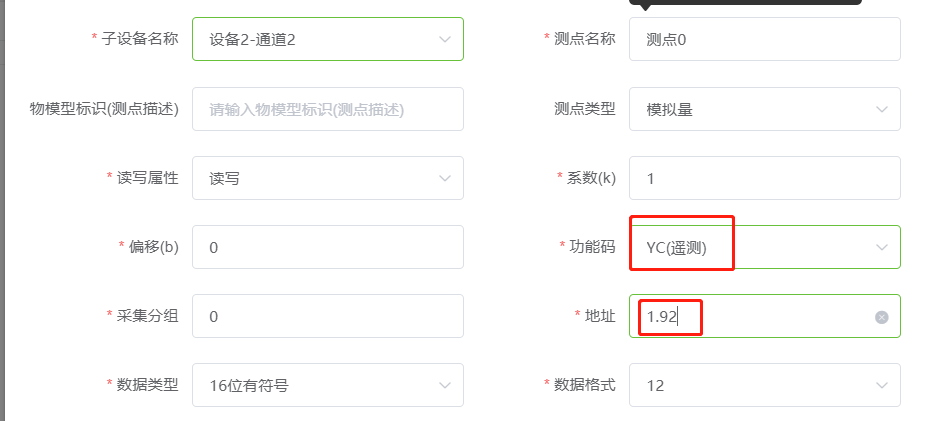Focus the 测点名称 field containing 测点0
The image size is (928, 421).
tap(765, 39)
